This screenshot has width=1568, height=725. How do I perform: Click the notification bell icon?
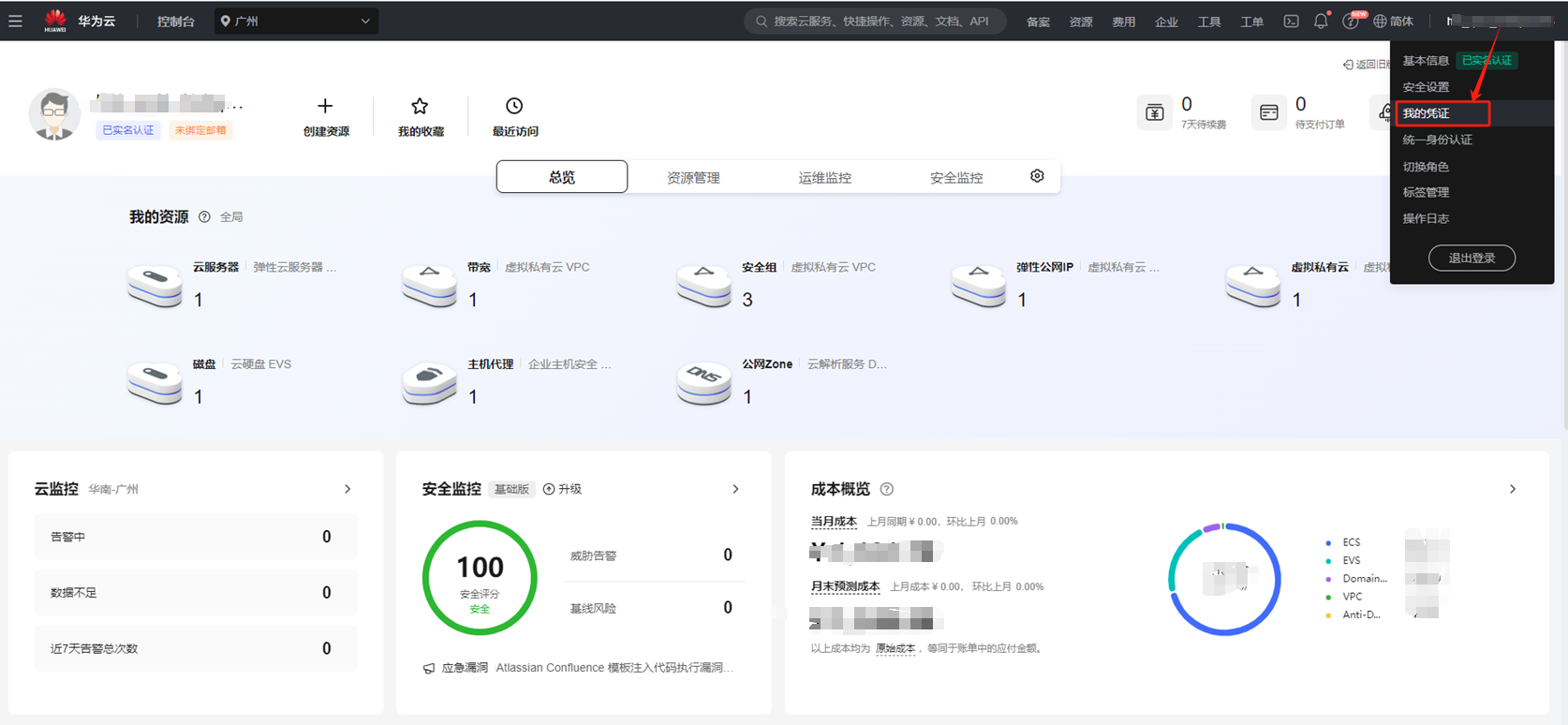pos(1321,21)
